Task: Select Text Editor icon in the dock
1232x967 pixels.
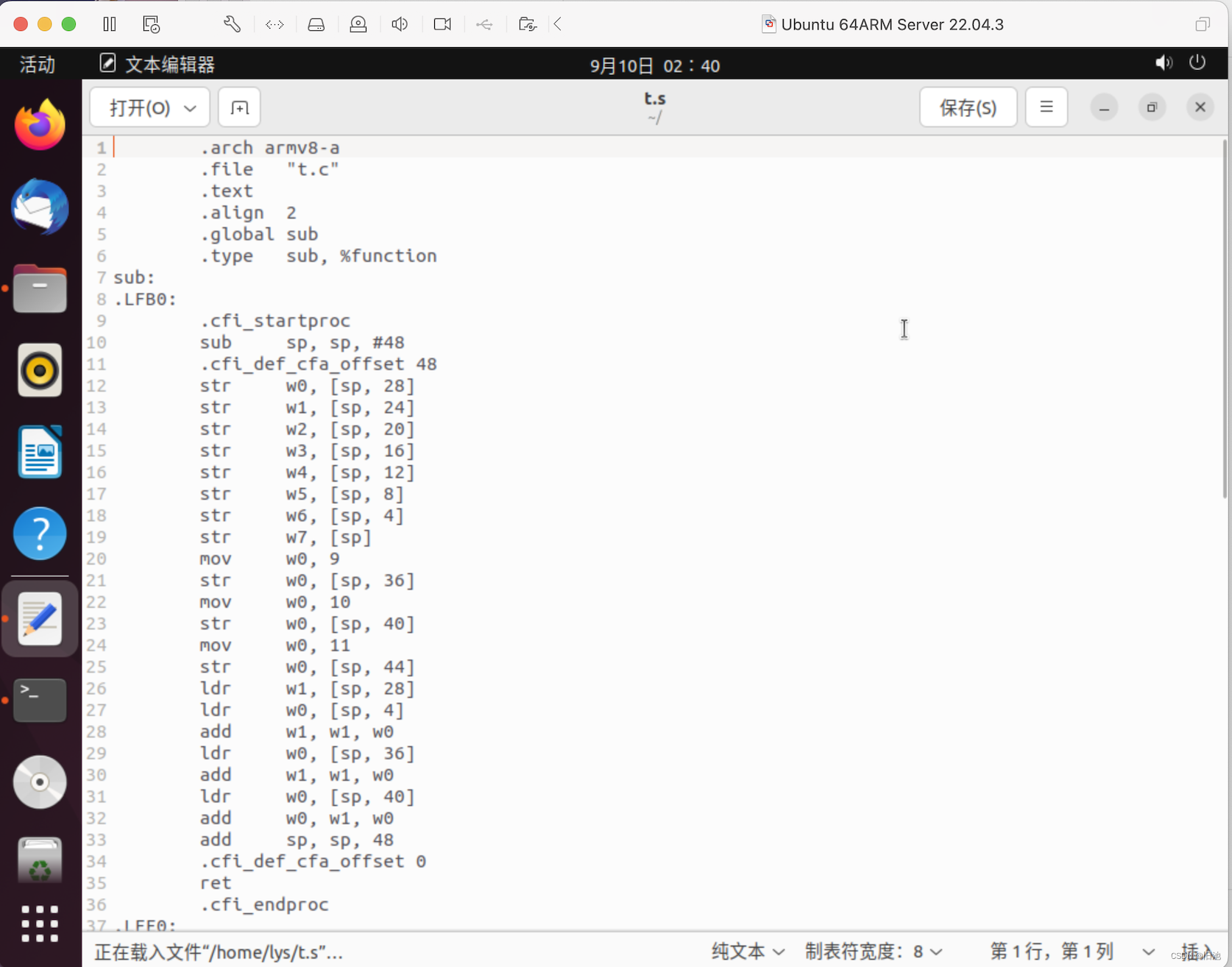Action: (40, 618)
